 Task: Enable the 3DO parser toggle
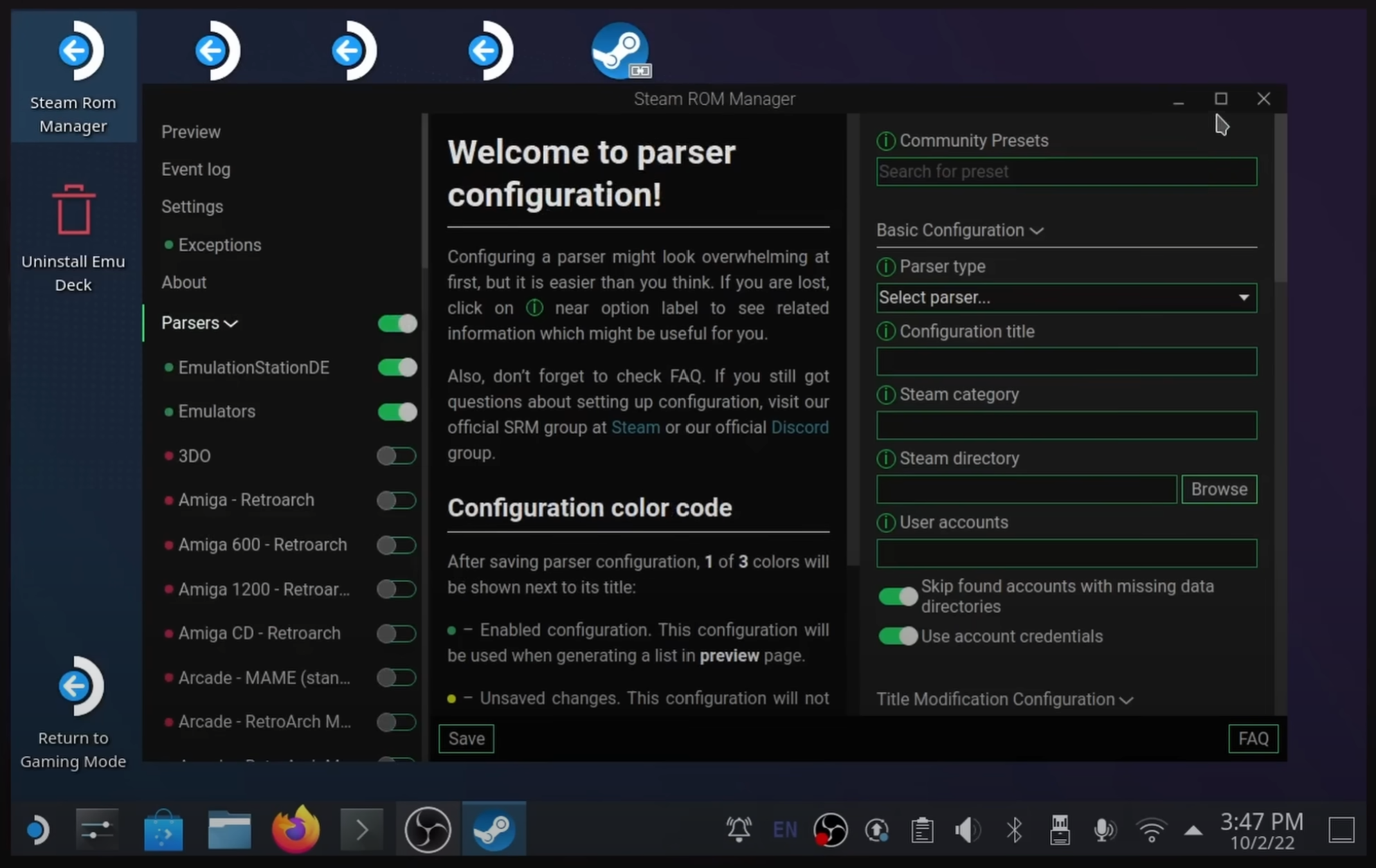click(x=397, y=455)
